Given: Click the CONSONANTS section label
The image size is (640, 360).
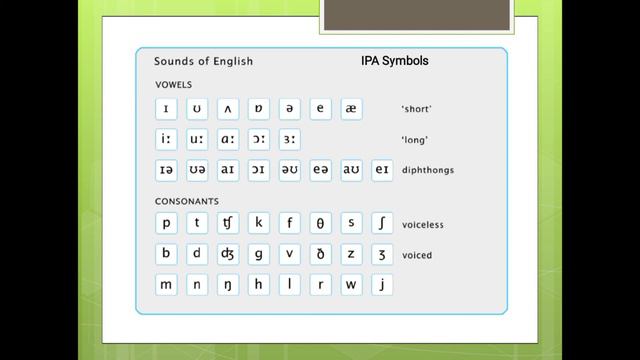Looking at the screenshot, I should pyautogui.click(x=187, y=202).
